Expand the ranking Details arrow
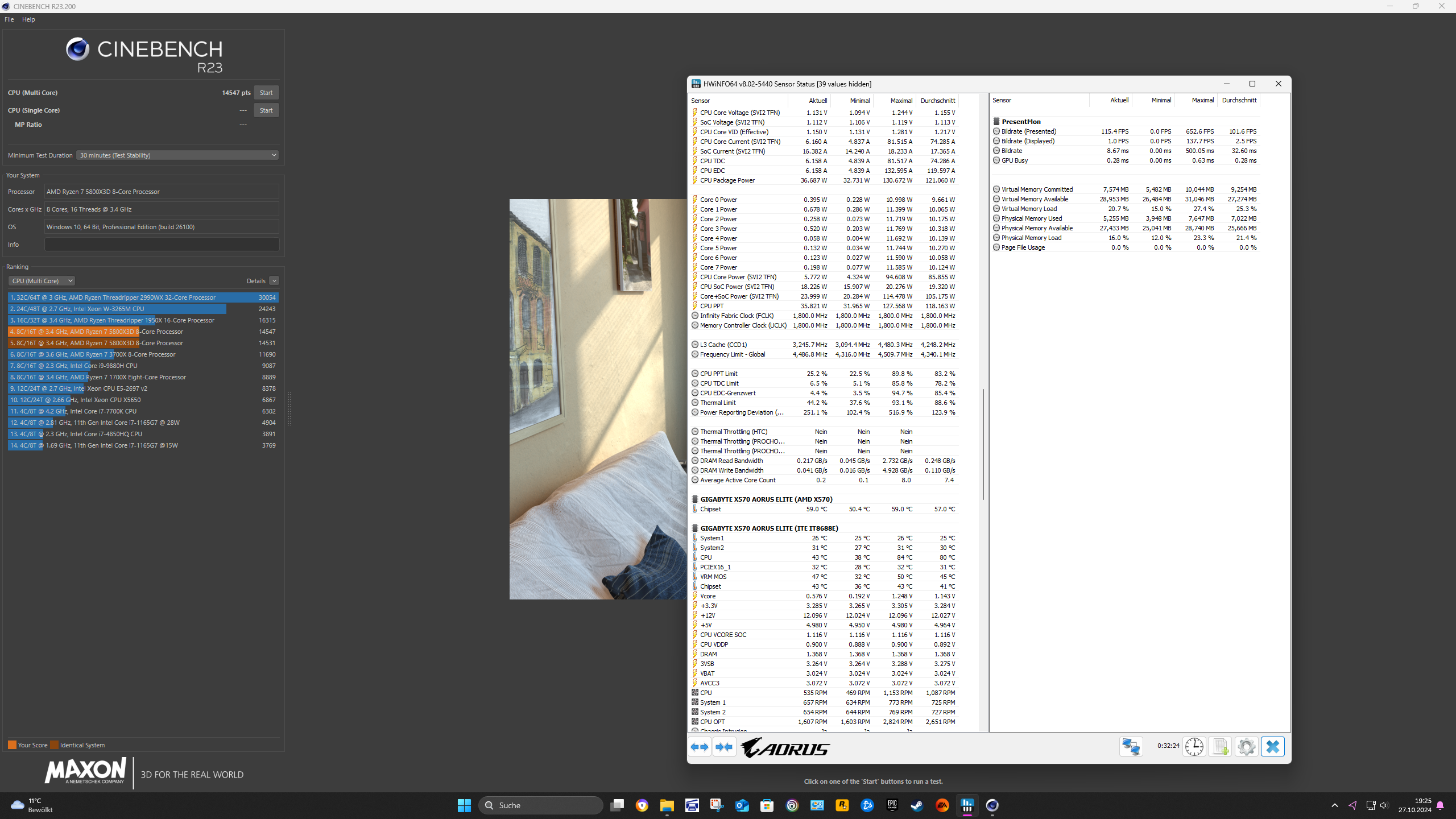This screenshot has width=1456, height=819. click(x=274, y=281)
